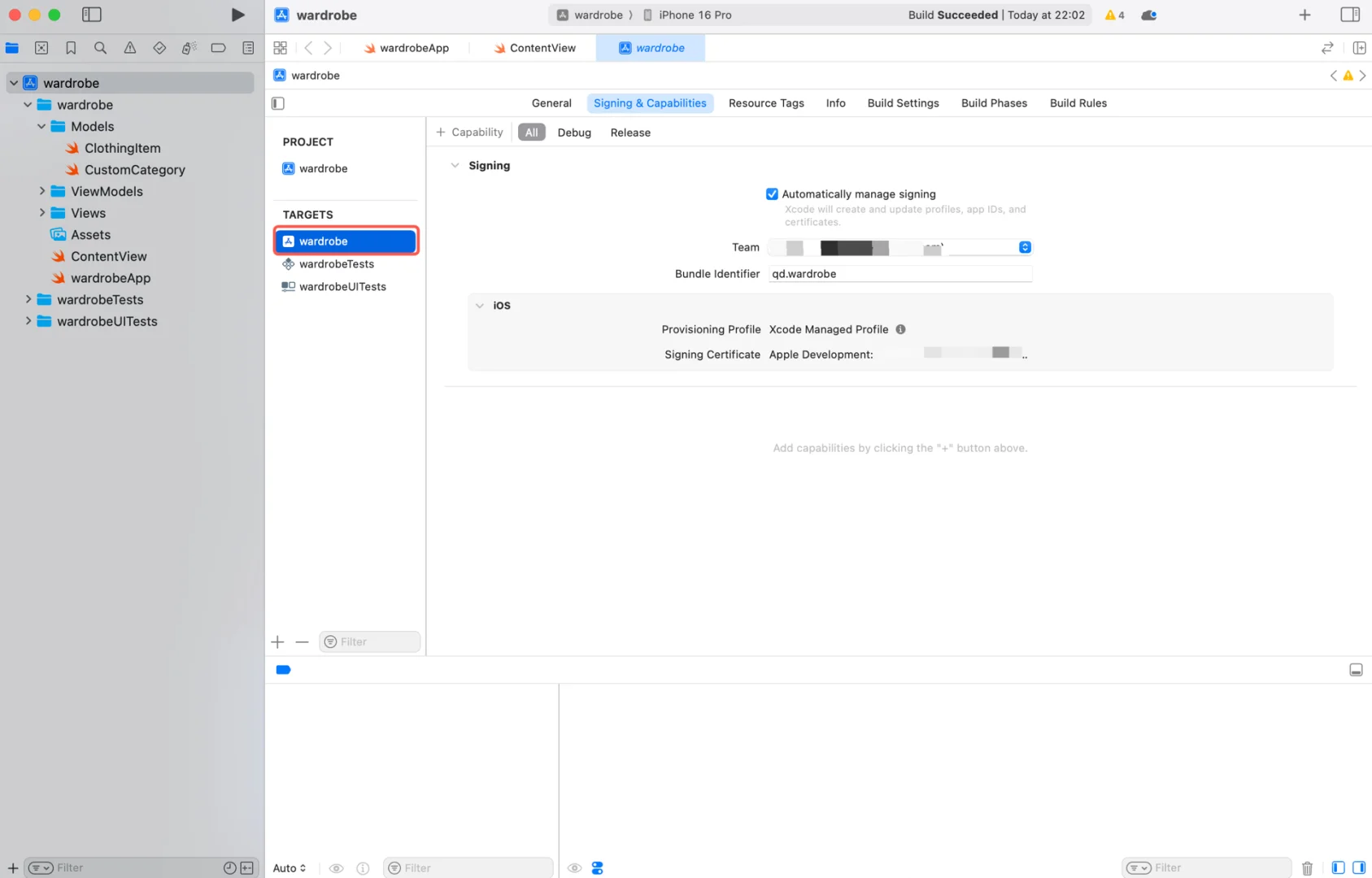Screen dimensions: 1372x878
Task: Open the warnings indicator showing 4 issues
Action: (x=1115, y=15)
